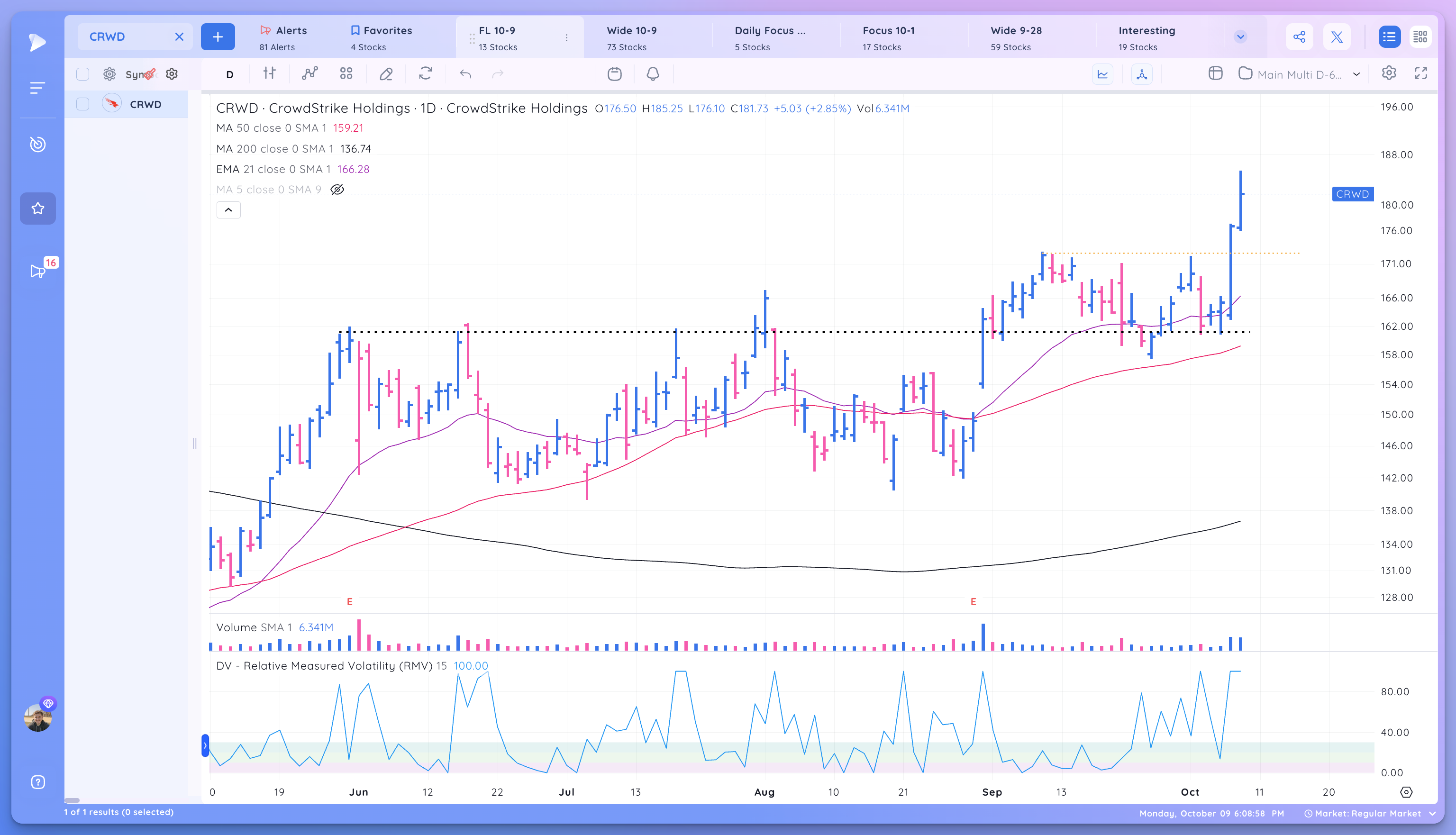Open the chart layout panel icon
Viewport: 1456px width, 835px height.
pyautogui.click(x=1215, y=73)
